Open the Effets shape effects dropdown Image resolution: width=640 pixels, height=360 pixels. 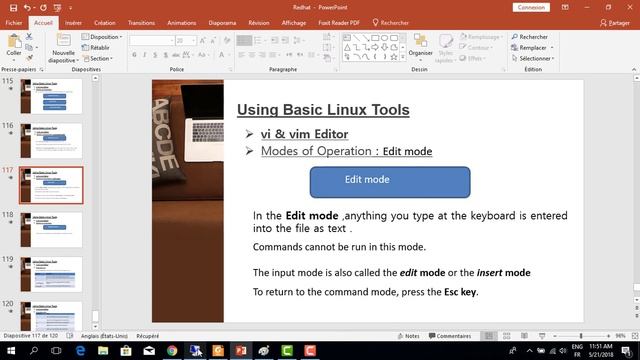[x=473, y=58]
